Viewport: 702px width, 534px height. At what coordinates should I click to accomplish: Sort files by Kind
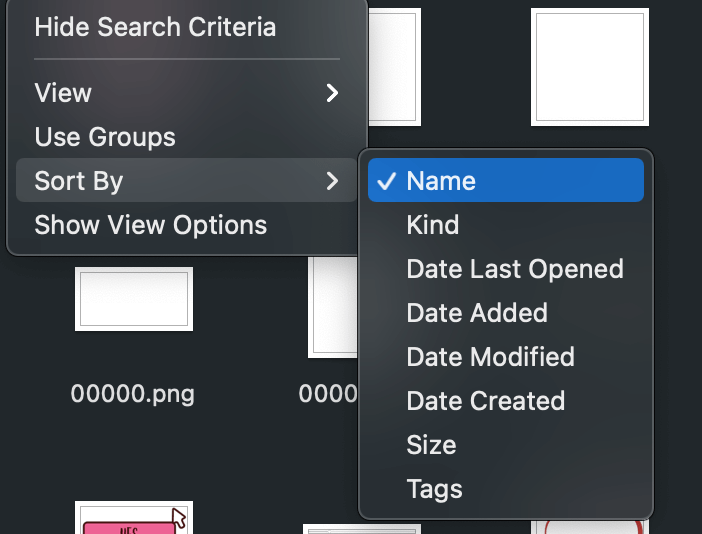pos(433,225)
